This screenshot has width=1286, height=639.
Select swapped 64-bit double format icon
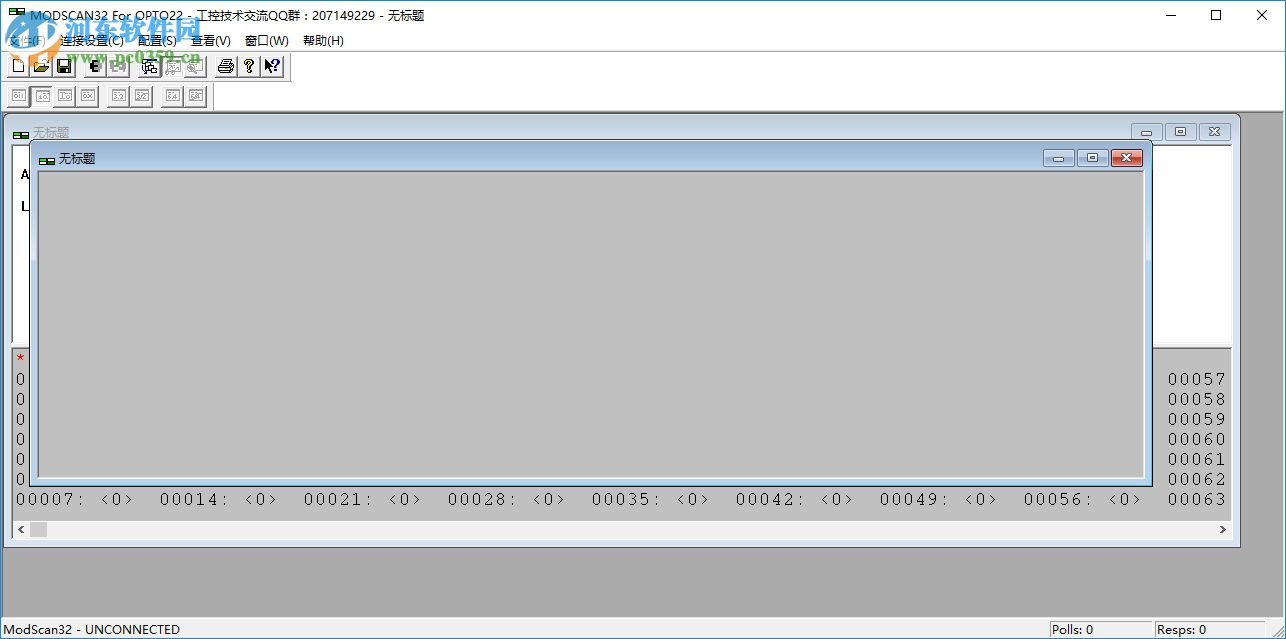pyautogui.click(x=196, y=96)
